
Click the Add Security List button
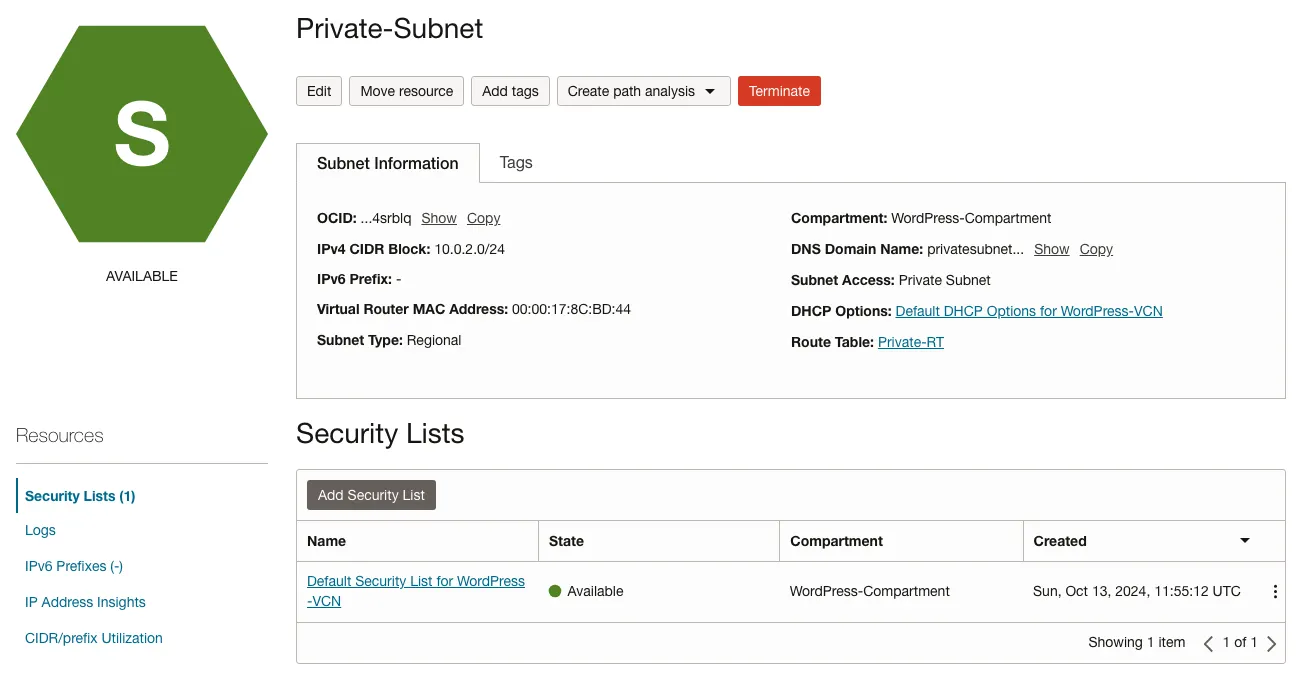coord(371,495)
